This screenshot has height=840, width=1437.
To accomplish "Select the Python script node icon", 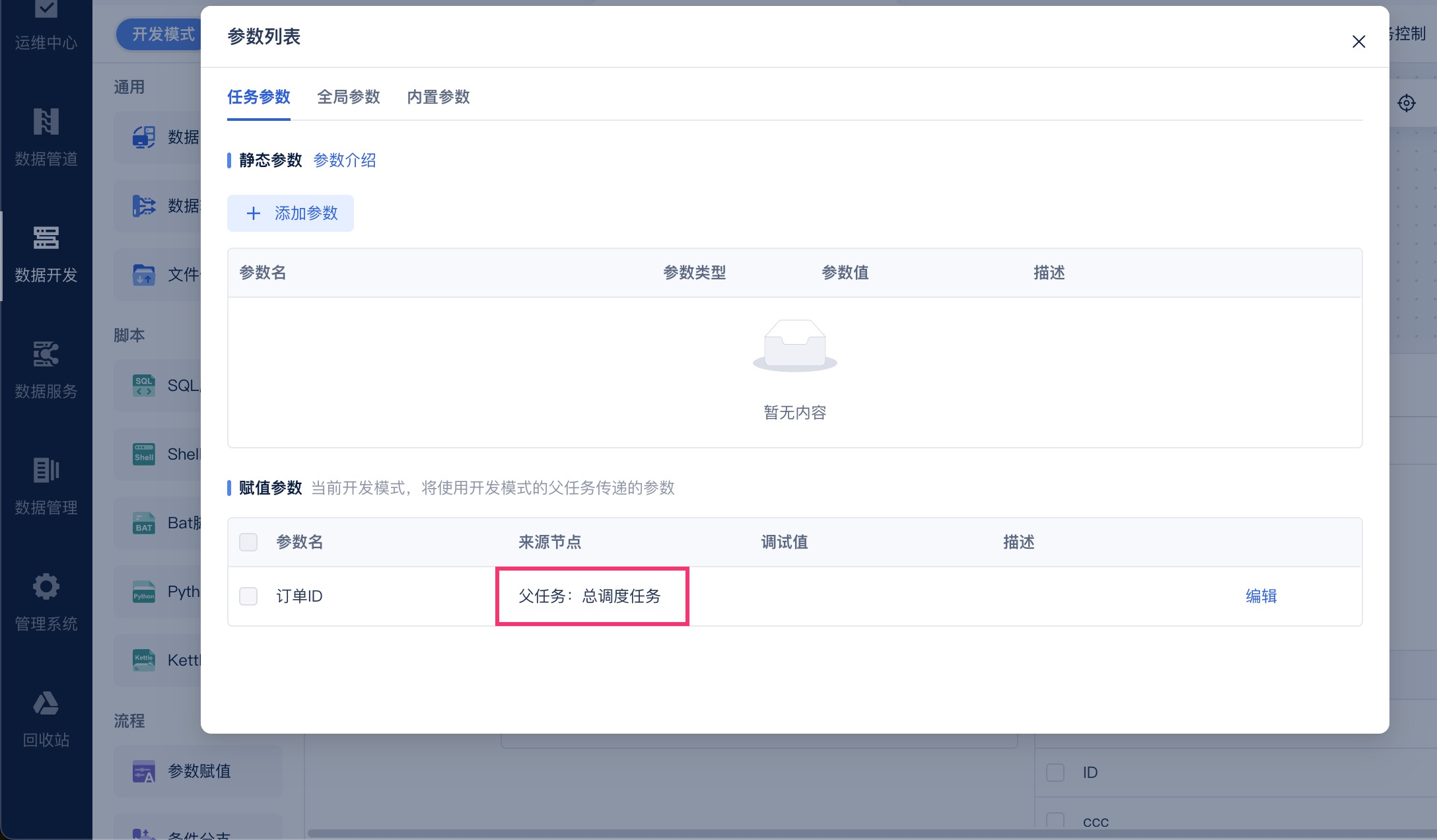I will coord(144,592).
